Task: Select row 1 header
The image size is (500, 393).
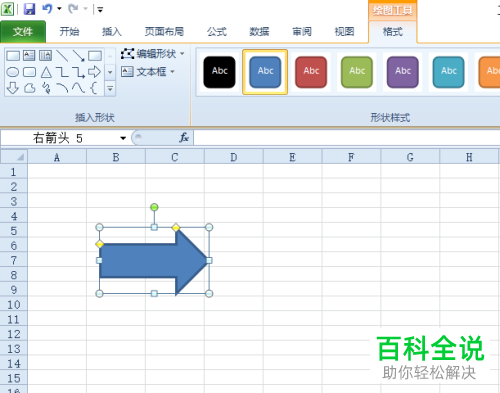Action: pyautogui.click(x=14, y=172)
